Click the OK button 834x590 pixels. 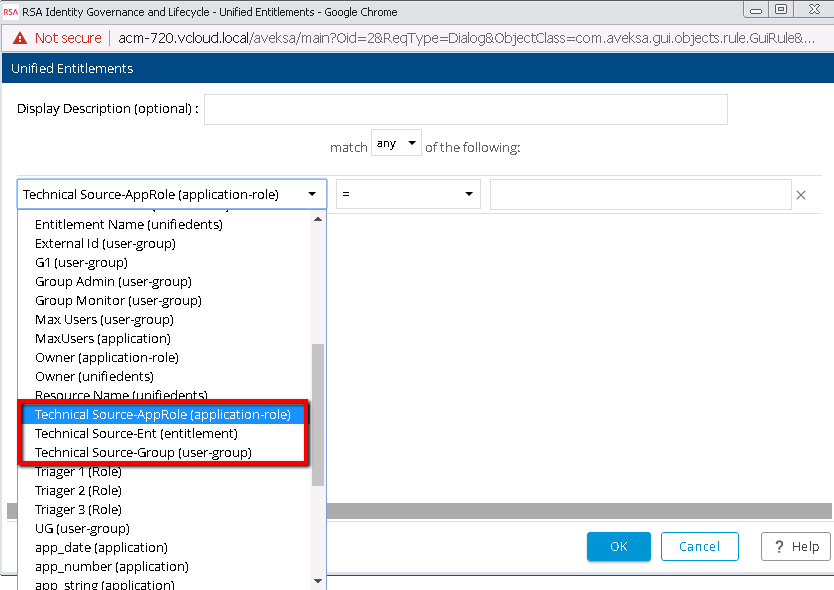pyautogui.click(x=619, y=546)
